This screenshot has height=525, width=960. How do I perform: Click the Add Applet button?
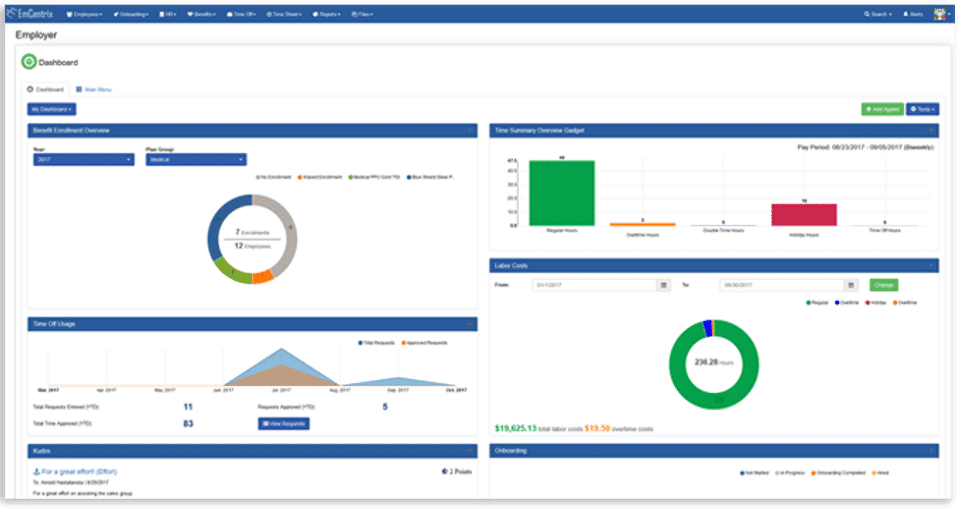click(x=882, y=109)
